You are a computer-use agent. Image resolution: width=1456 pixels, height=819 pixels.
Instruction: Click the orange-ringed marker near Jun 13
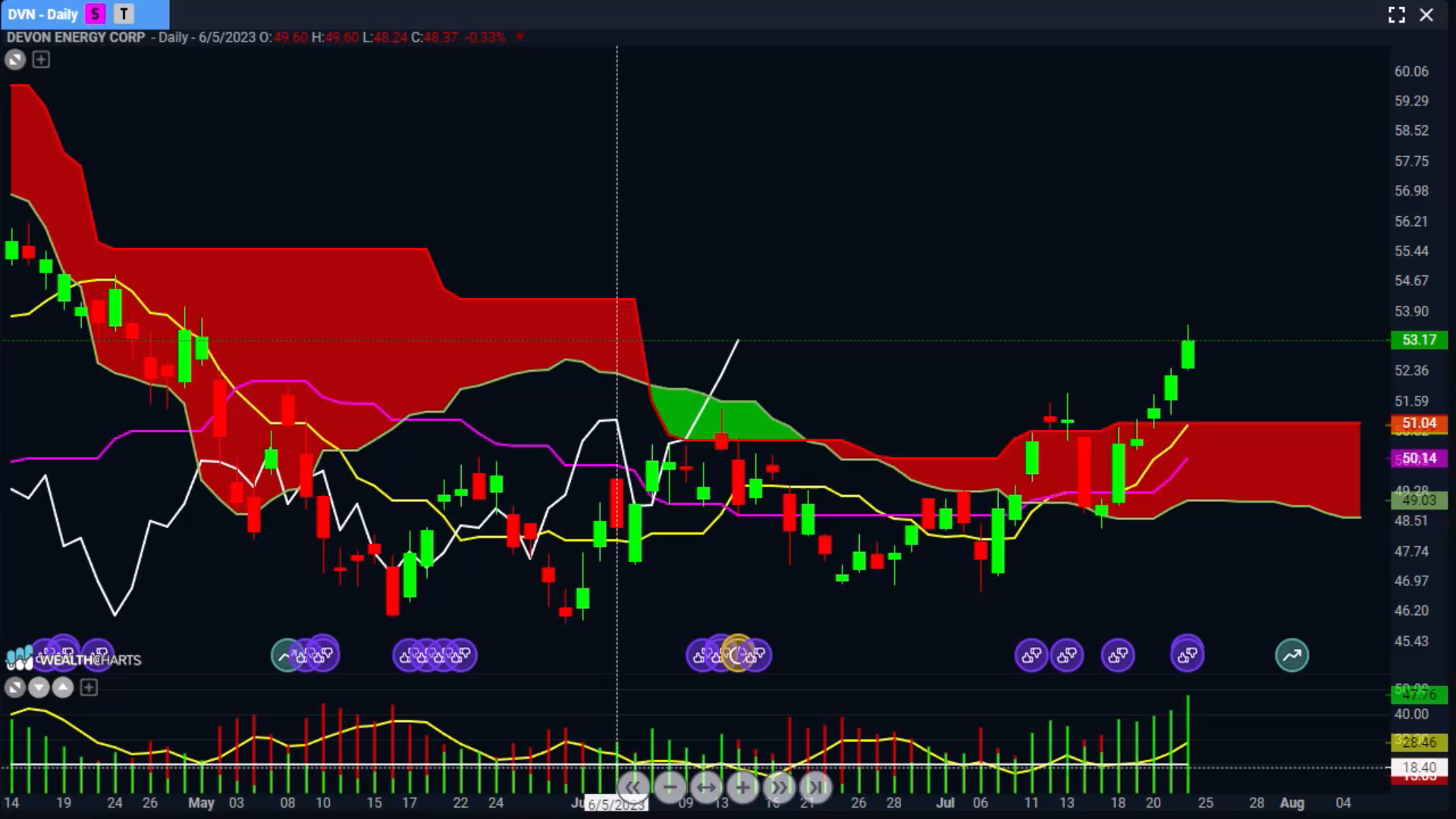737,654
